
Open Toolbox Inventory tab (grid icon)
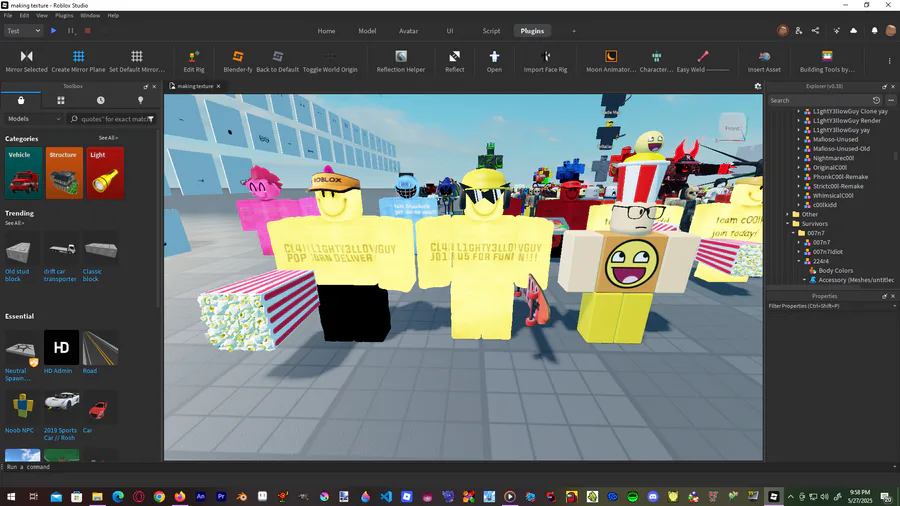pyautogui.click(x=61, y=100)
